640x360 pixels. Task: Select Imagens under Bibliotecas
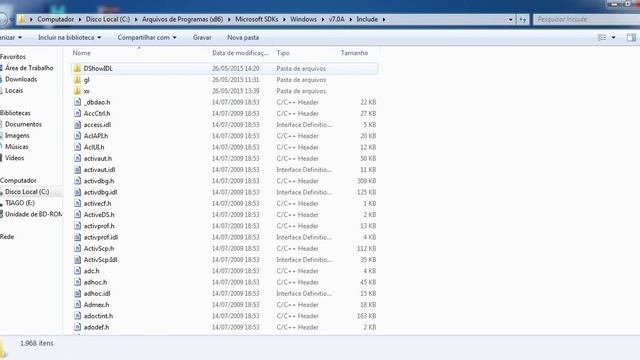pyautogui.click(x=17, y=136)
